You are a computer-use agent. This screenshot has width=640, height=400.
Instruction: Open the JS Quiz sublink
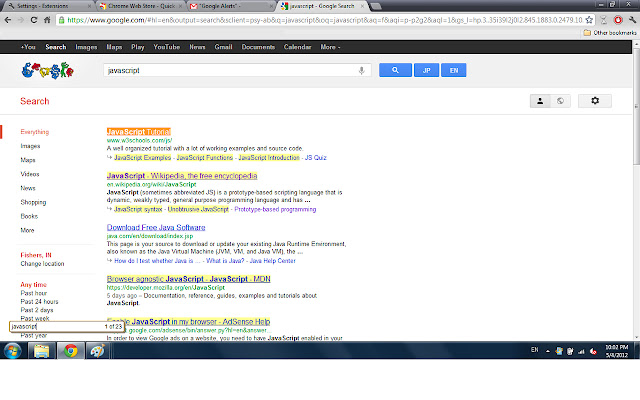click(x=316, y=158)
